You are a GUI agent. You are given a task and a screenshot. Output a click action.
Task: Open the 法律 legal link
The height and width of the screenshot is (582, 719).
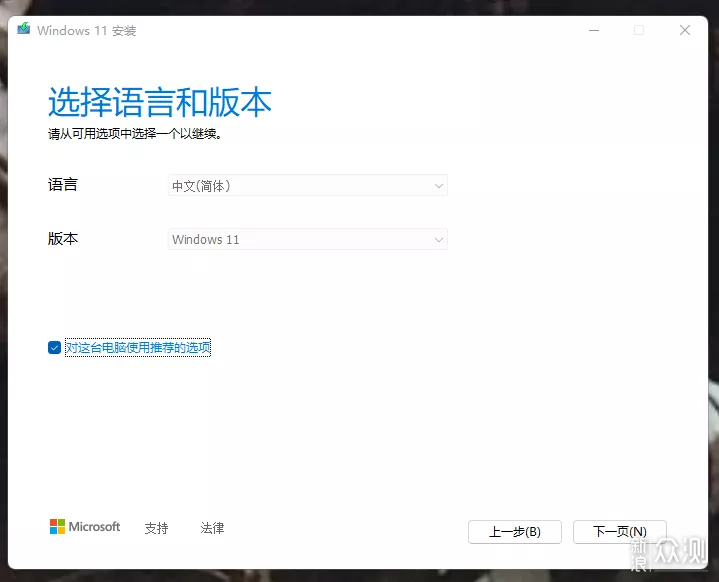[212, 528]
